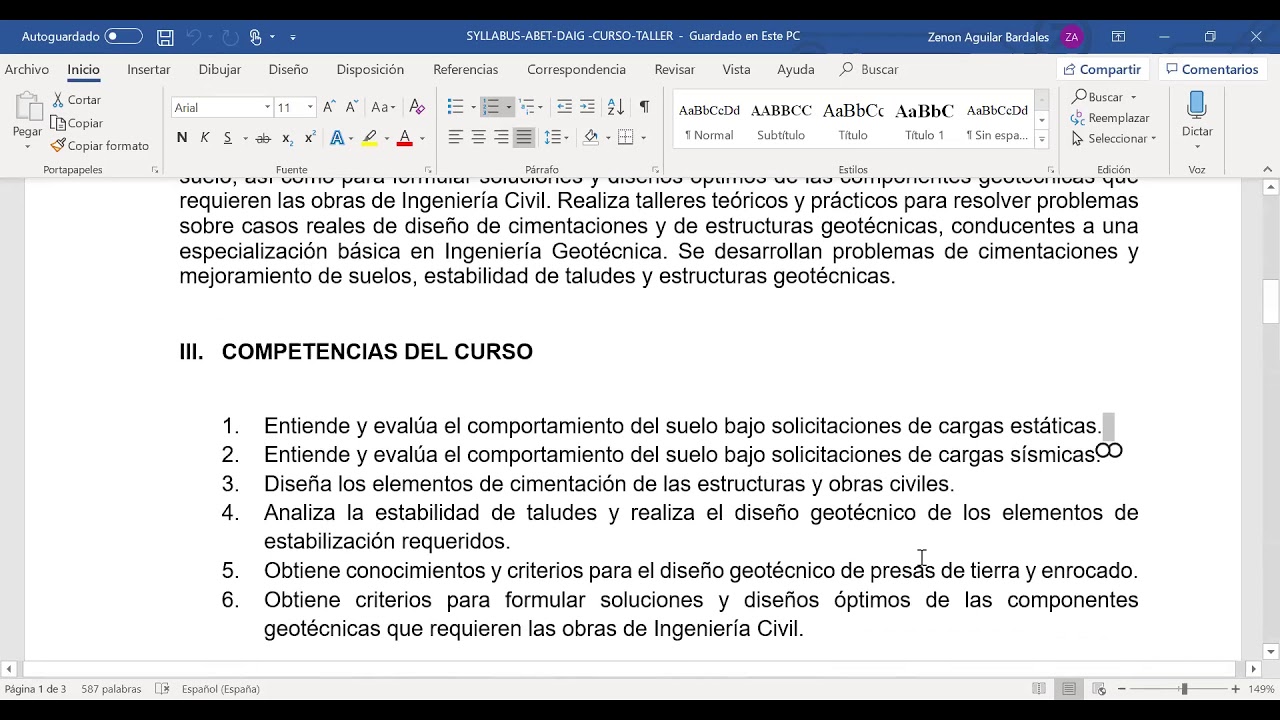Click the clear formatting icon
The height and width of the screenshot is (720, 1280).
[x=417, y=107]
